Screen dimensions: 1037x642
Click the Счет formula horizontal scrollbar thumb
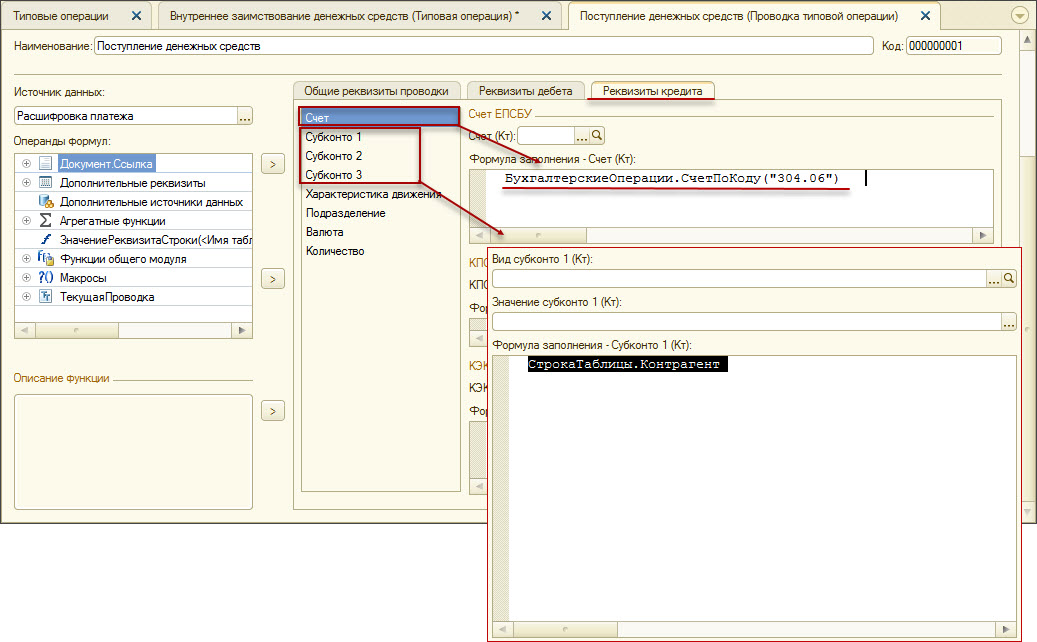click(538, 235)
